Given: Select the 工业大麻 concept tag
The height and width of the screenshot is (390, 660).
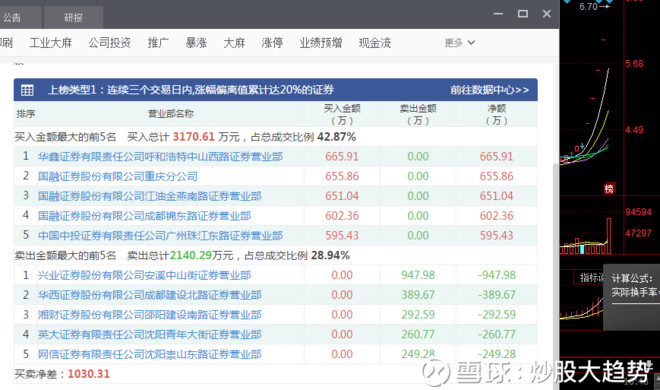Looking at the screenshot, I should click(51, 43).
